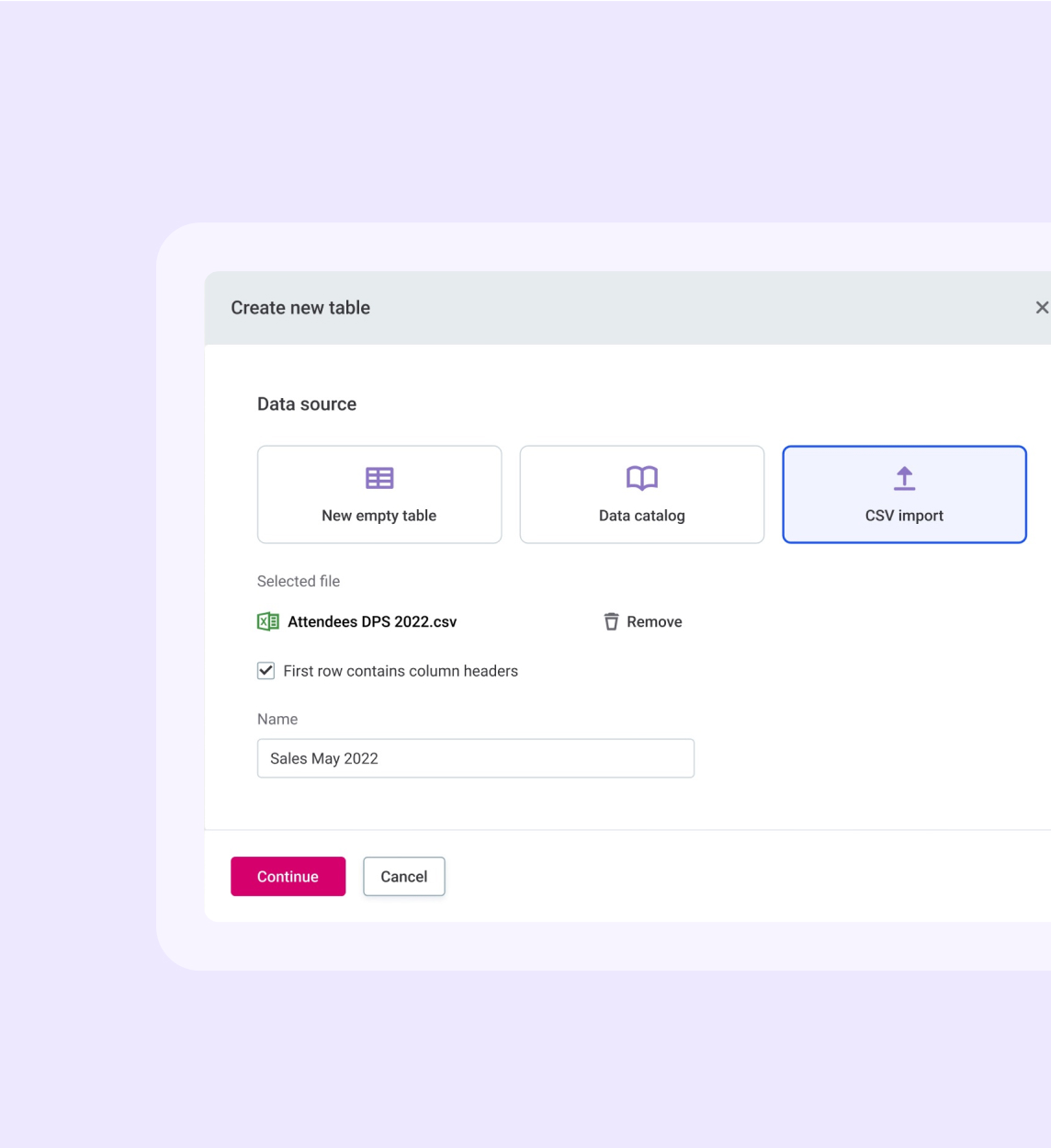The width and height of the screenshot is (1051, 1148).
Task: Select the 'New empty table' label text
Action: point(379,516)
